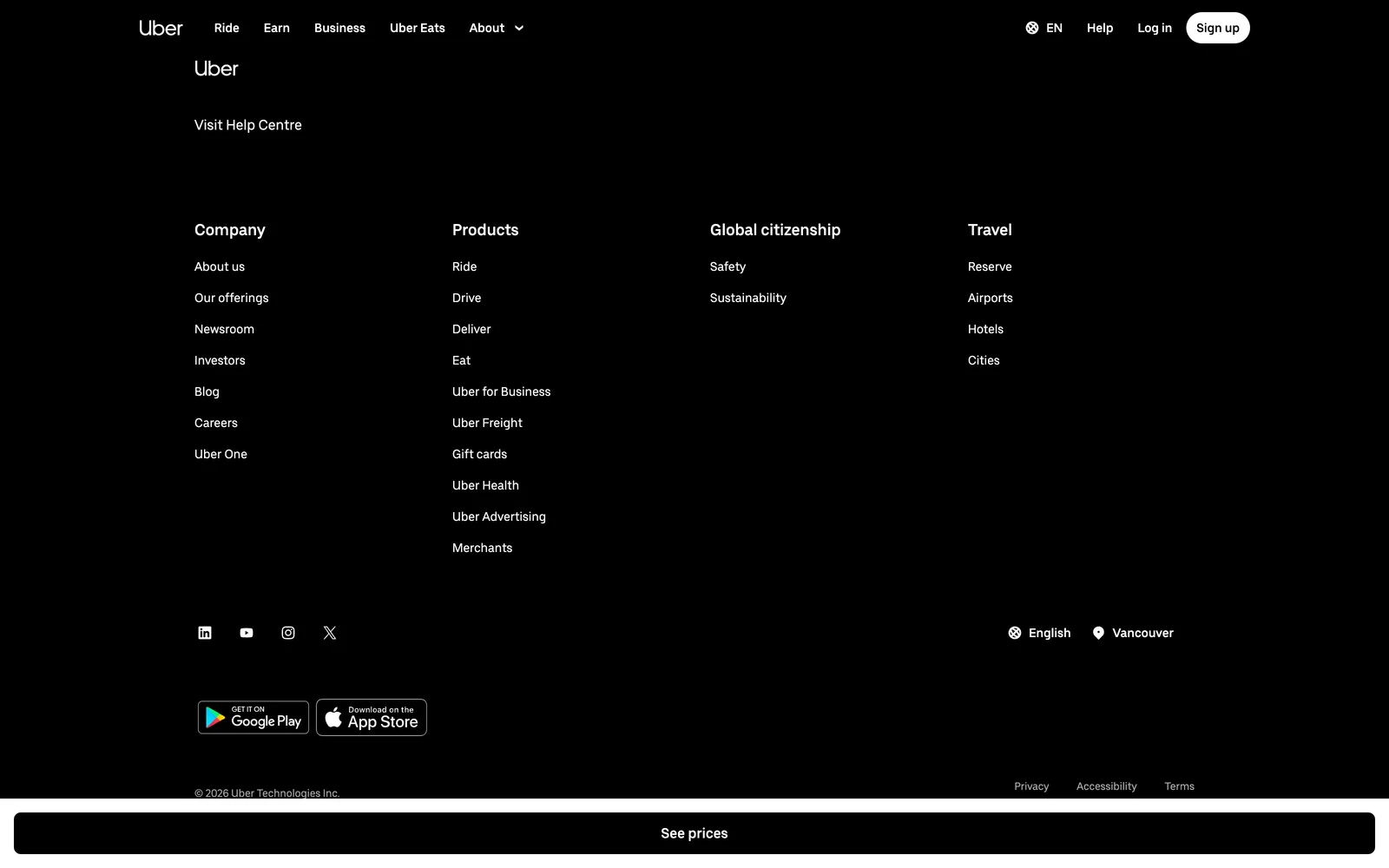Click the Get it on Google Play badge
1389x868 pixels.
253,717
